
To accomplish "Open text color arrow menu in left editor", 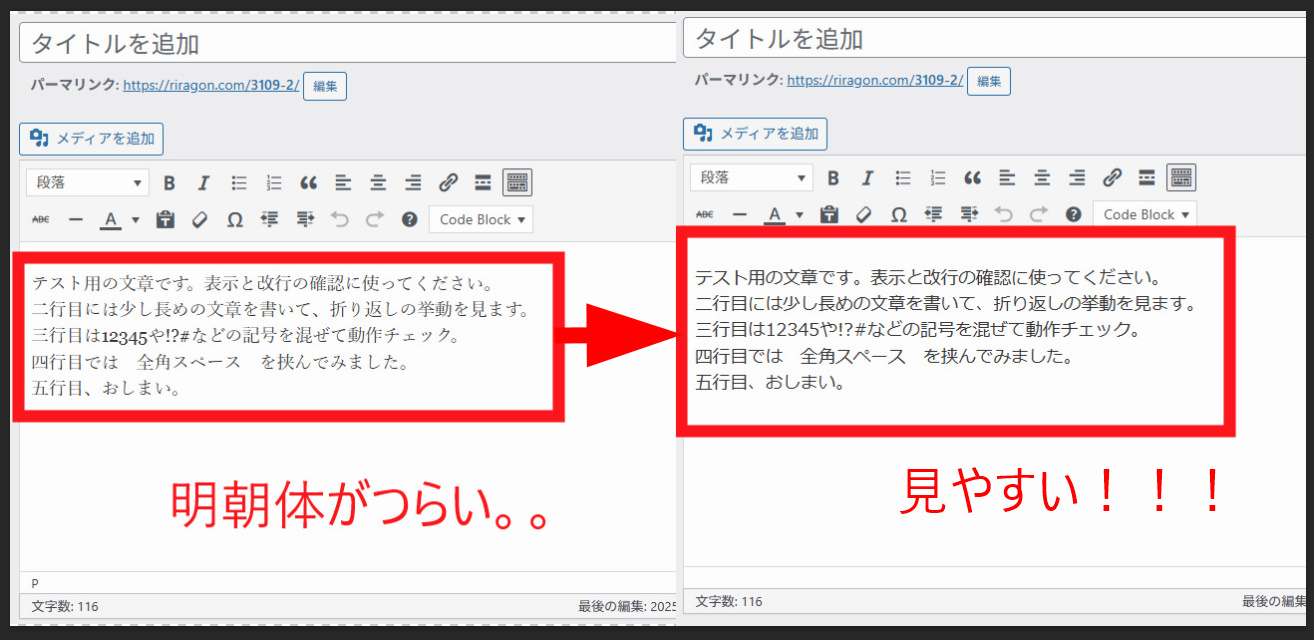I will (x=135, y=220).
